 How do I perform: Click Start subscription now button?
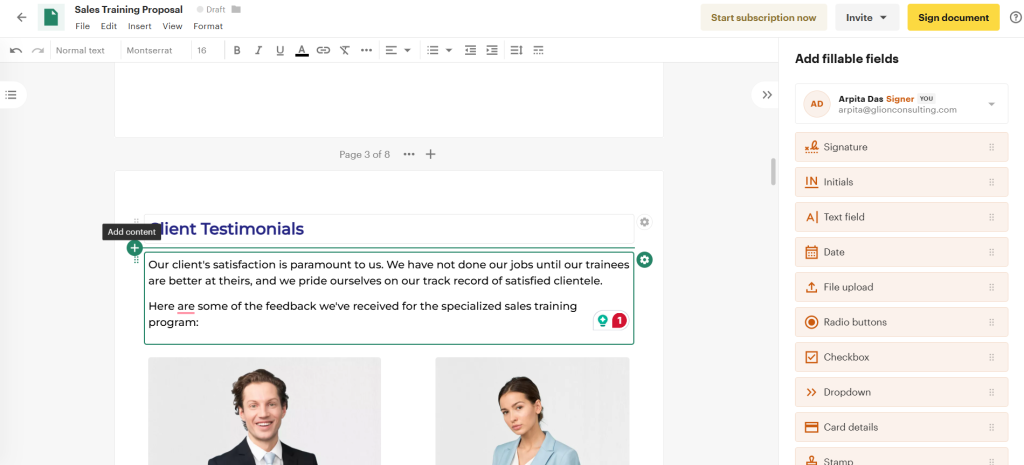[x=763, y=18]
